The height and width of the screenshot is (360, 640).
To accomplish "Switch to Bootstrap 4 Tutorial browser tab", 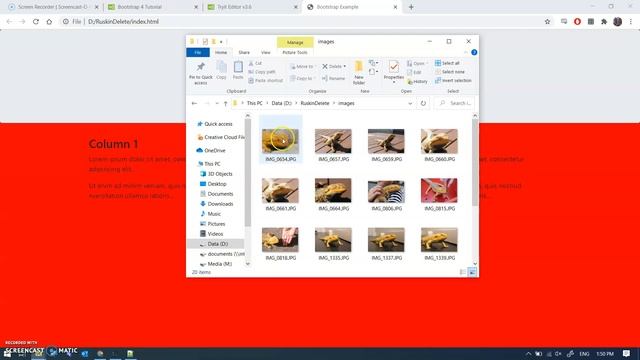I will click(x=152, y=7).
